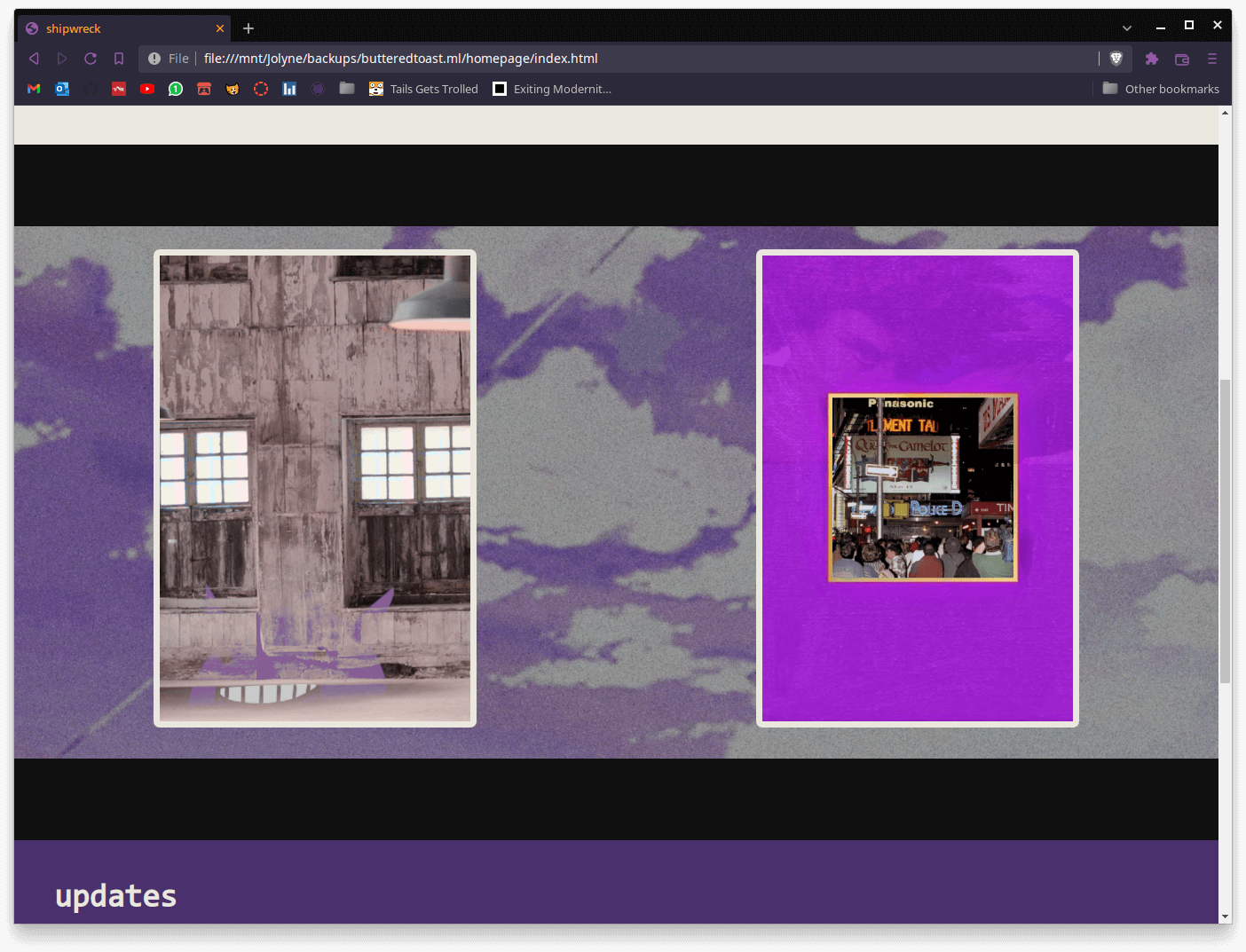Image resolution: width=1246 pixels, height=952 pixels.
Task: Switch to the shipwreck tab
Action: pyautogui.click(x=115, y=28)
